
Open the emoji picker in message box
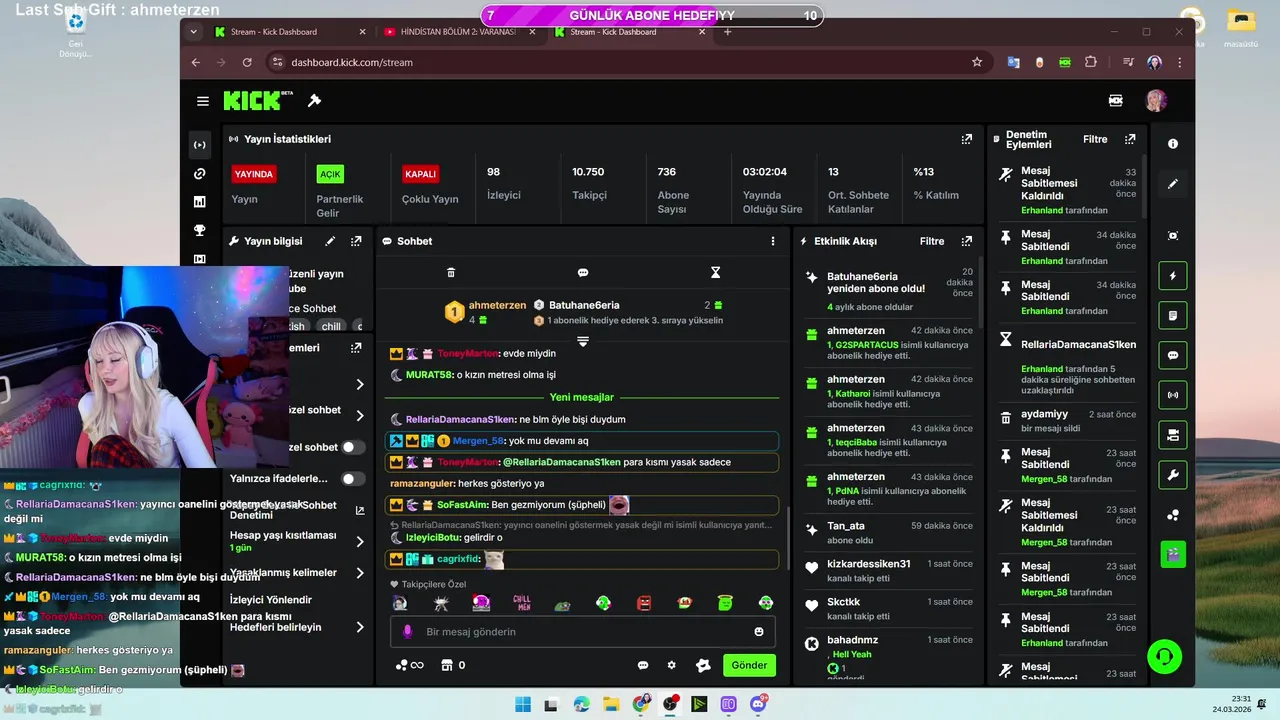pos(759,632)
